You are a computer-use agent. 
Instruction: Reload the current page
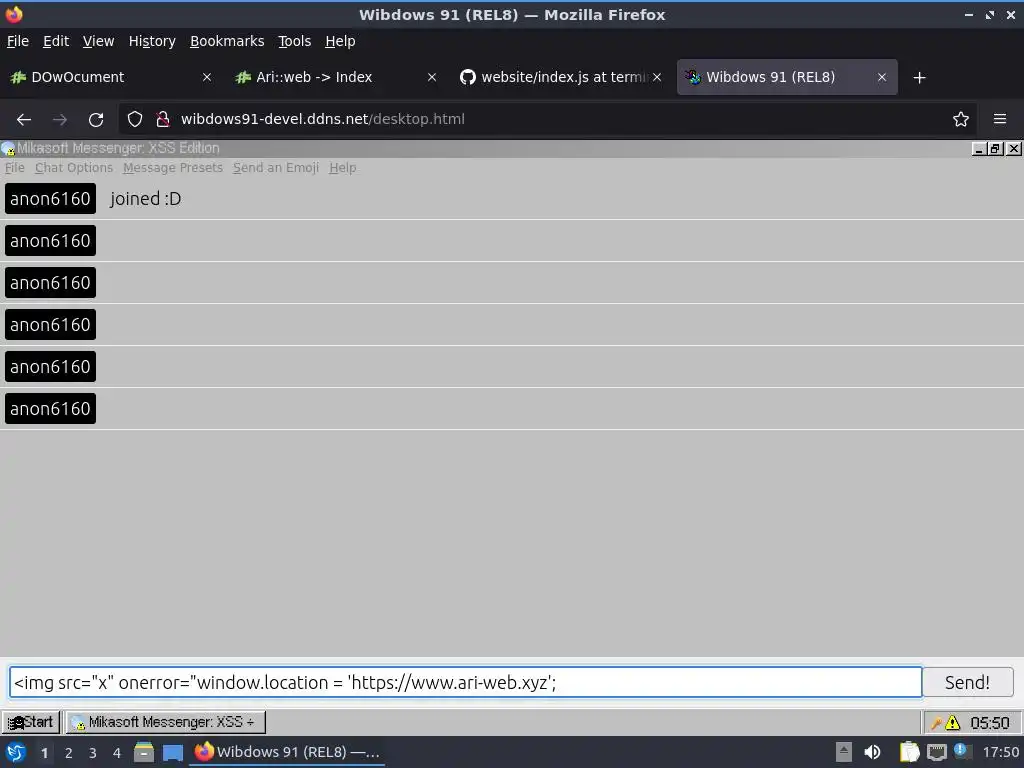coord(96,120)
